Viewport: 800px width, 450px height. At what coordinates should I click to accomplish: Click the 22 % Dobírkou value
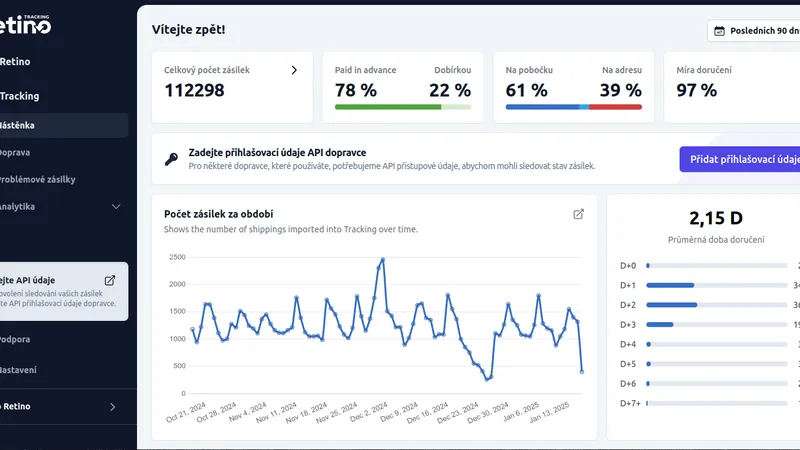pos(450,90)
